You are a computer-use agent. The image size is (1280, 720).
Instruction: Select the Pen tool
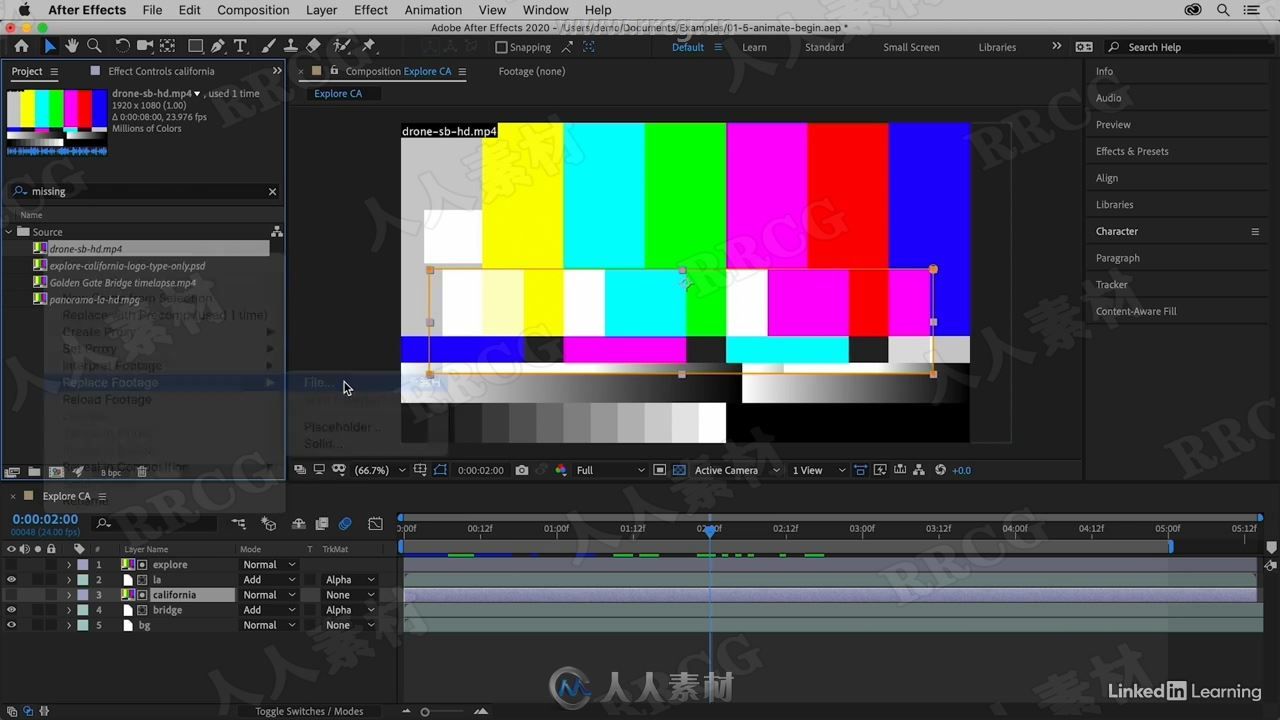click(x=218, y=46)
